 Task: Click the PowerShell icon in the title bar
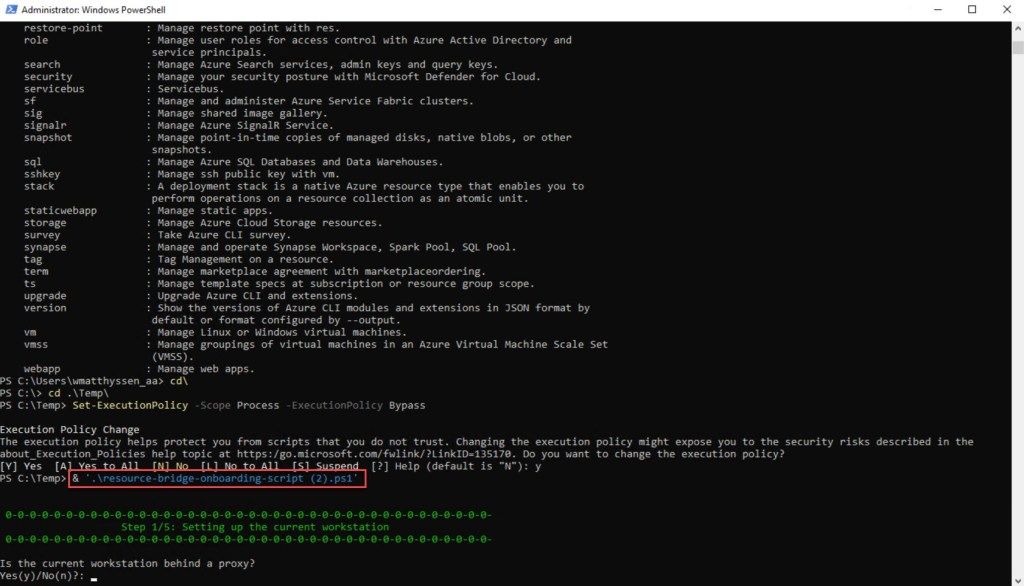click(x=11, y=10)
